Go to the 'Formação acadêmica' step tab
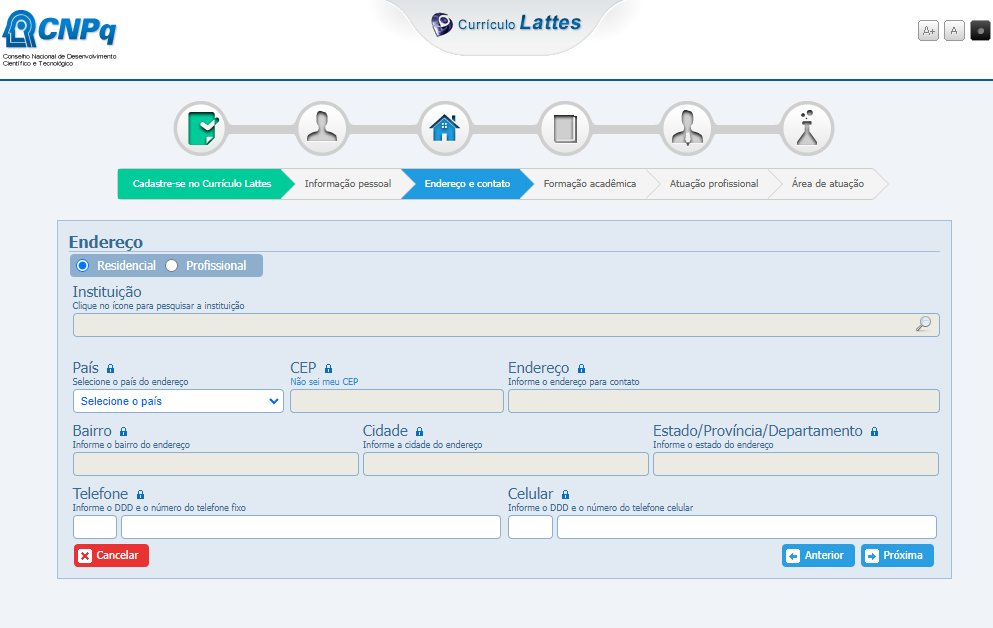 tap(589, 184)
